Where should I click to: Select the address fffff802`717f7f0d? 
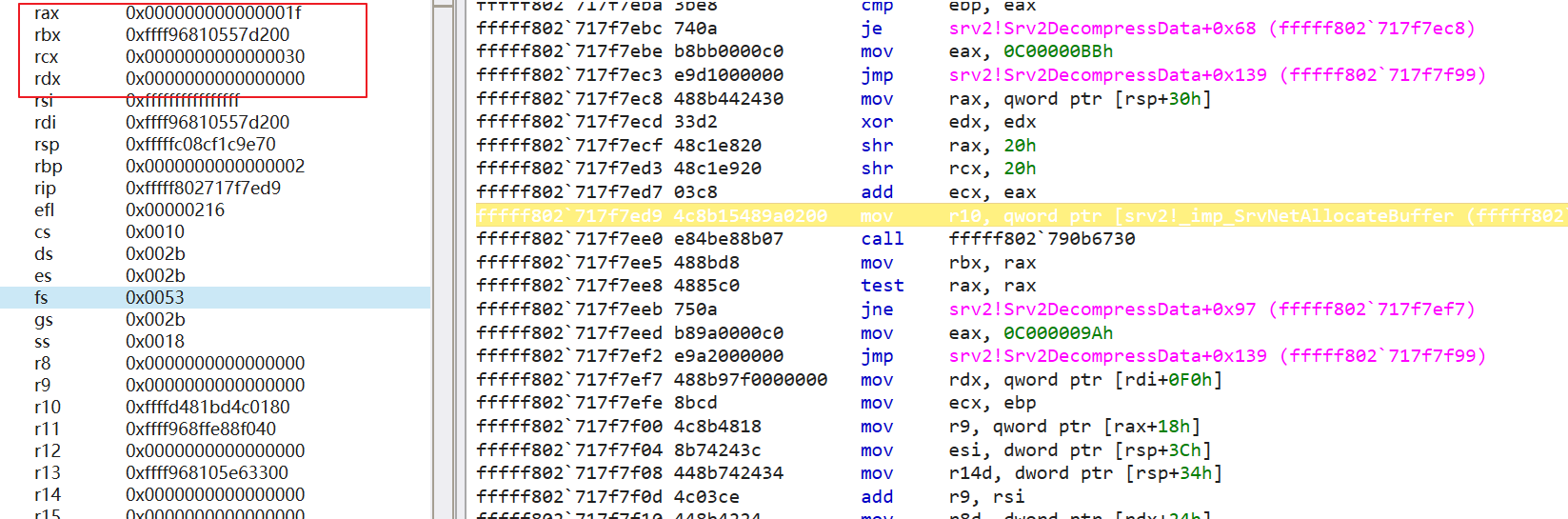(569, 497)
